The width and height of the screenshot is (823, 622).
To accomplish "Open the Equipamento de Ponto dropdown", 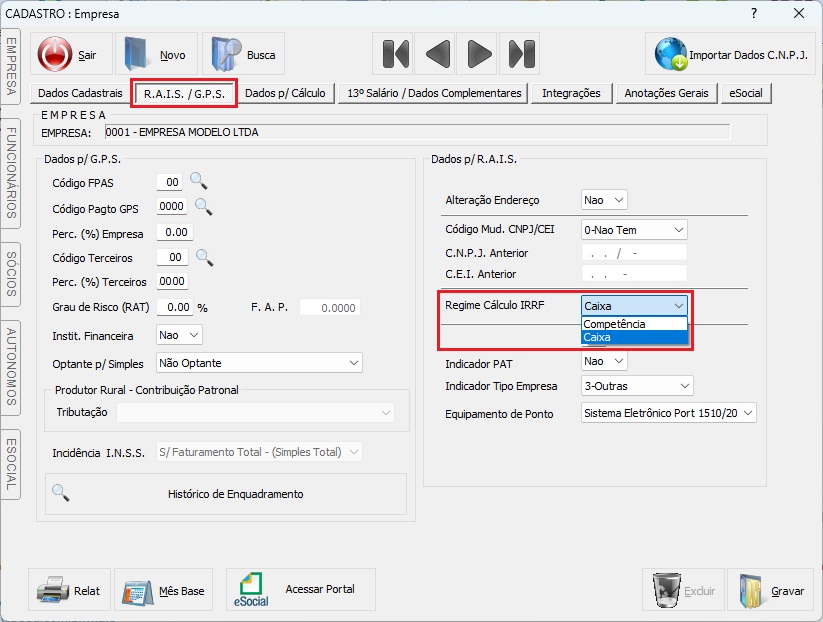I will (747, 412).
